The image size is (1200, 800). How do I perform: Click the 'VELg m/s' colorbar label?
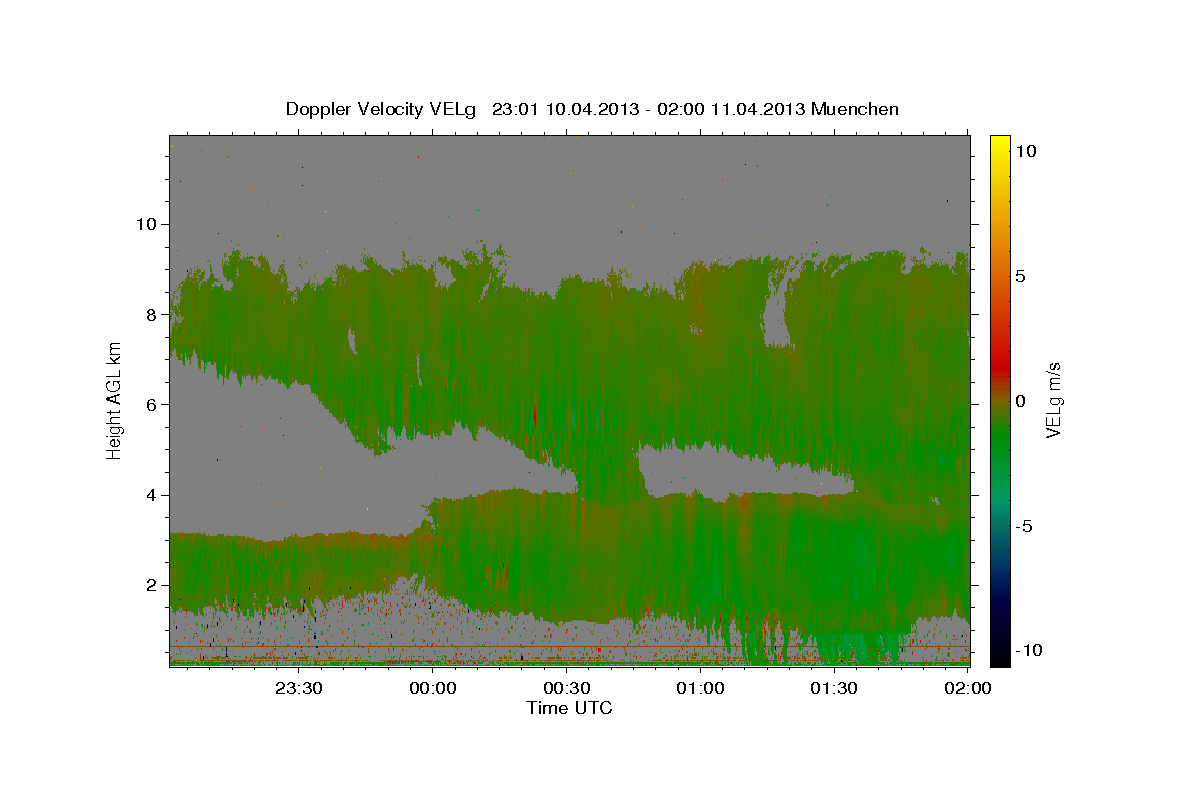click(x=1053, y=400)
